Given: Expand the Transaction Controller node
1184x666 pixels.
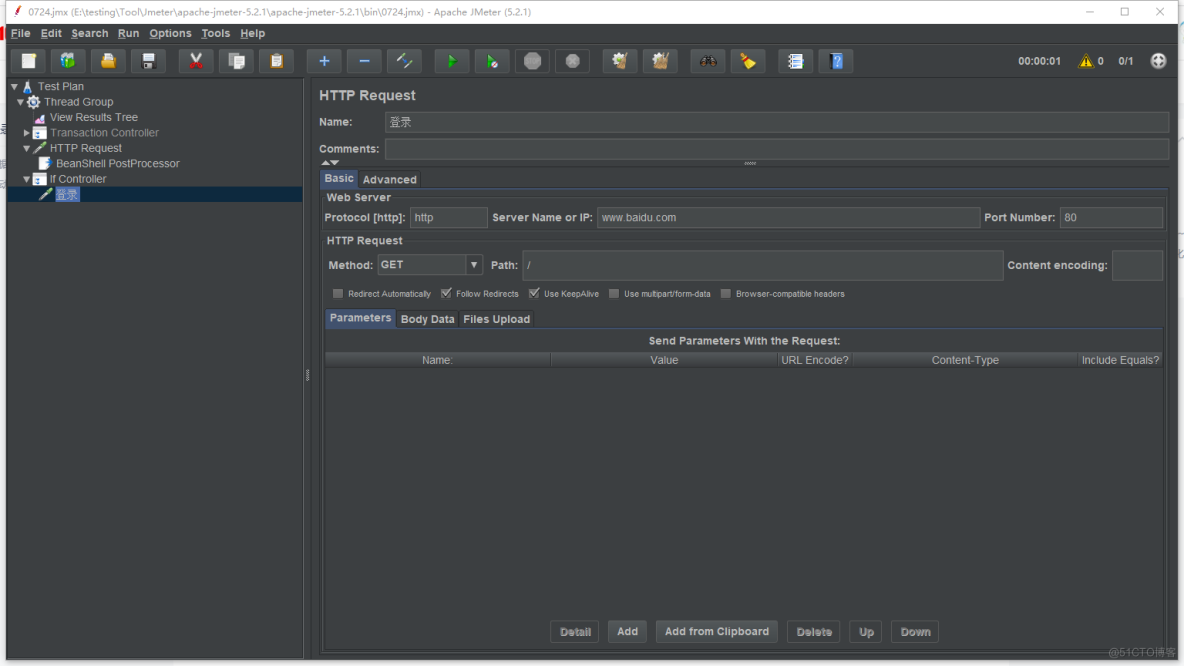Looking at the screenshot, I should 25,132.
